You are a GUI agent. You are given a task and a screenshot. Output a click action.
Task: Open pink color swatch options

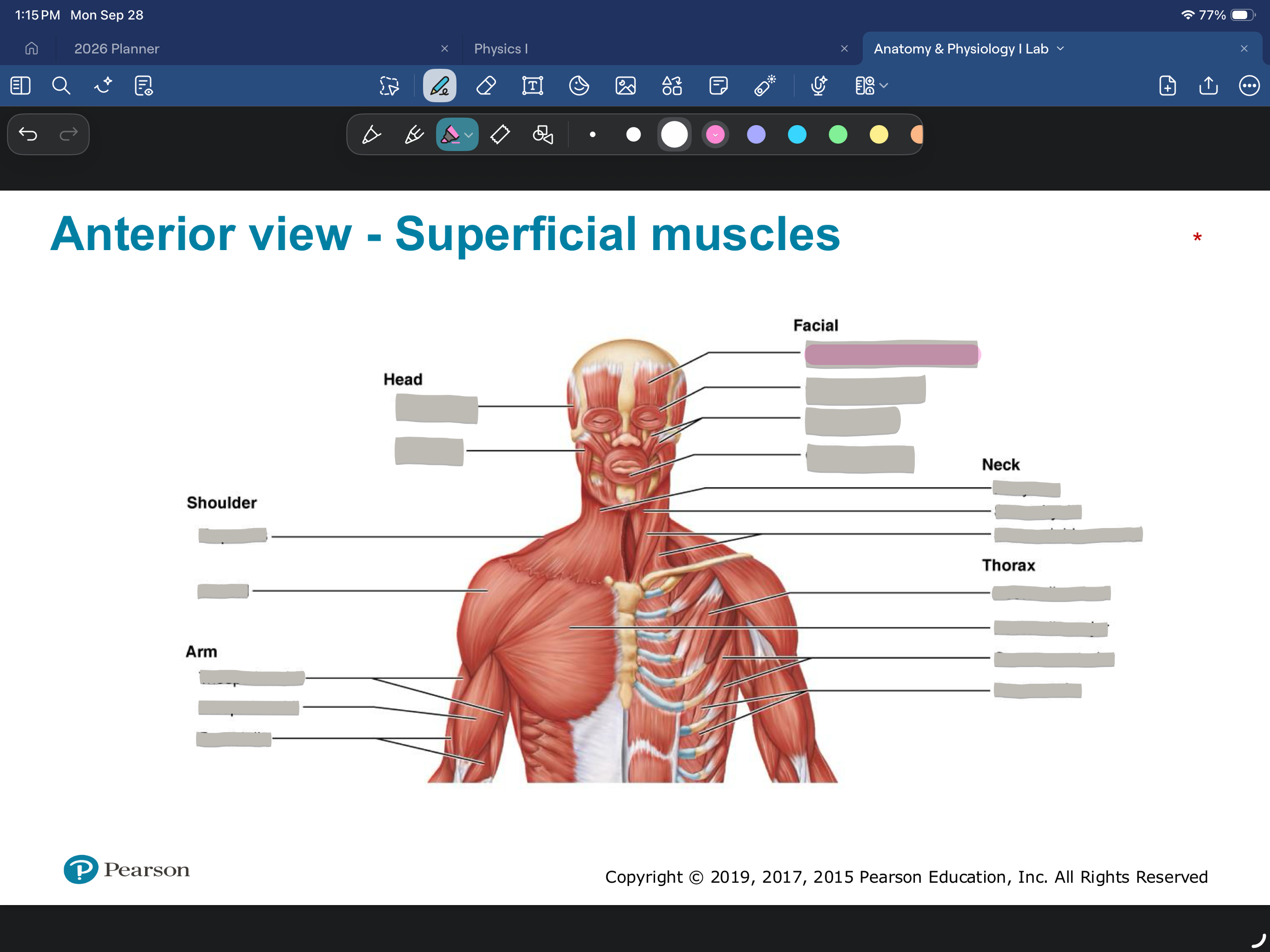coord(715,135)
